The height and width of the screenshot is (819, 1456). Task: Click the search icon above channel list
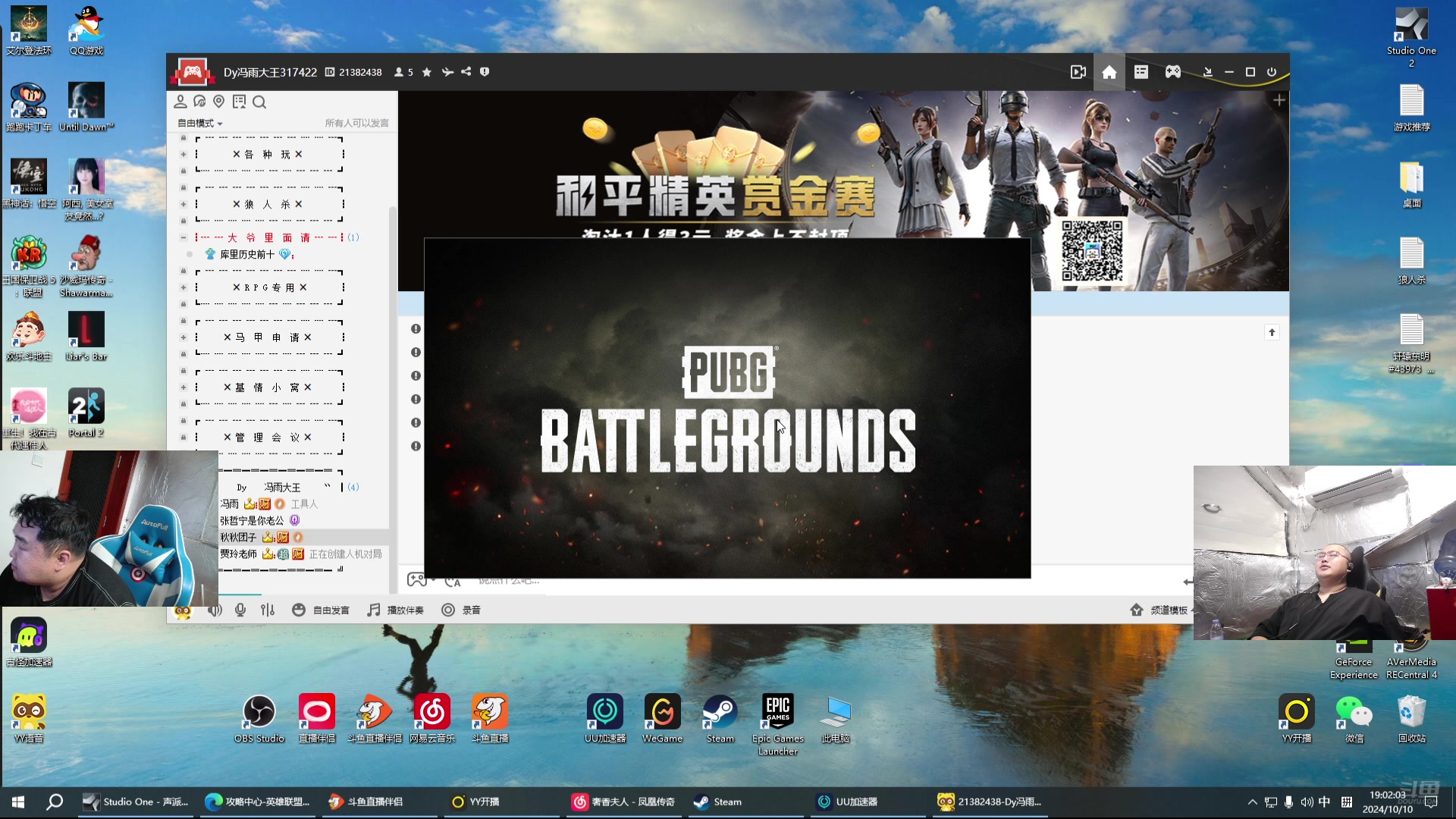[259, 102]
